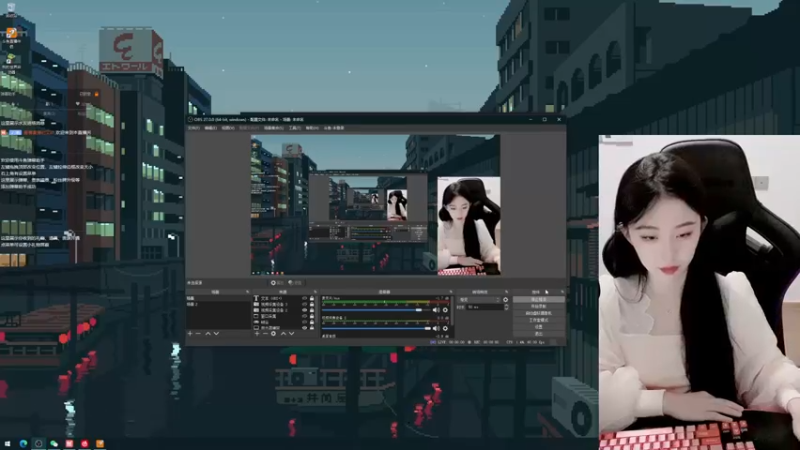Open transition properties gear in the 转场特效 dock
This screenshot has height=450, width=800.
(506, 300)
